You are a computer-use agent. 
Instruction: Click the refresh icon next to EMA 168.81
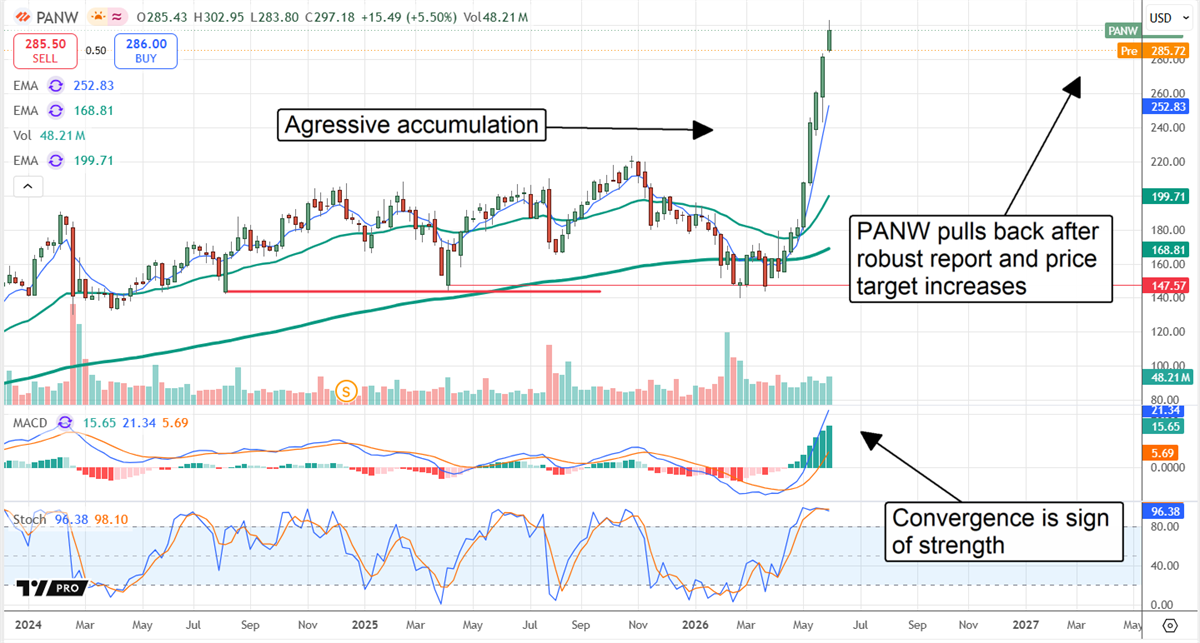pos(55,111)
